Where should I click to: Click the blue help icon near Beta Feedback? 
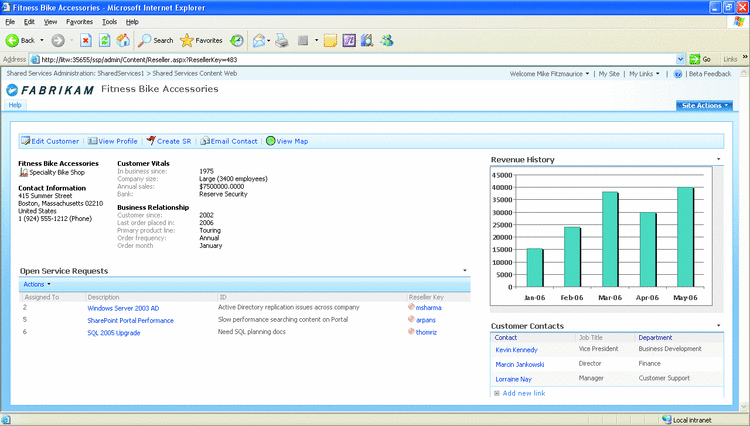[x=678, y=74]
